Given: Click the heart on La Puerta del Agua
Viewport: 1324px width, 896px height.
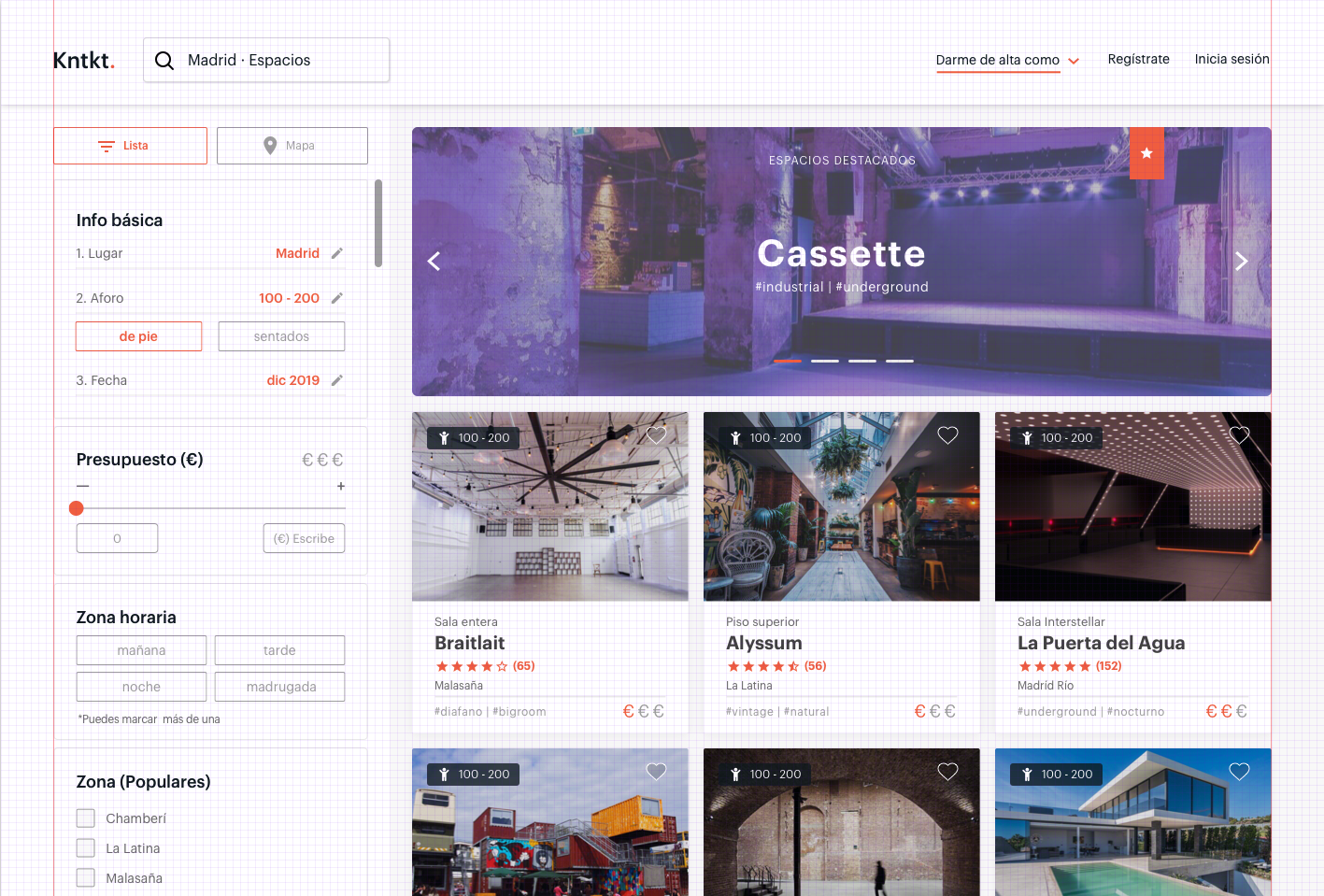Looking at the screenshot, I should click(1239, 435).
